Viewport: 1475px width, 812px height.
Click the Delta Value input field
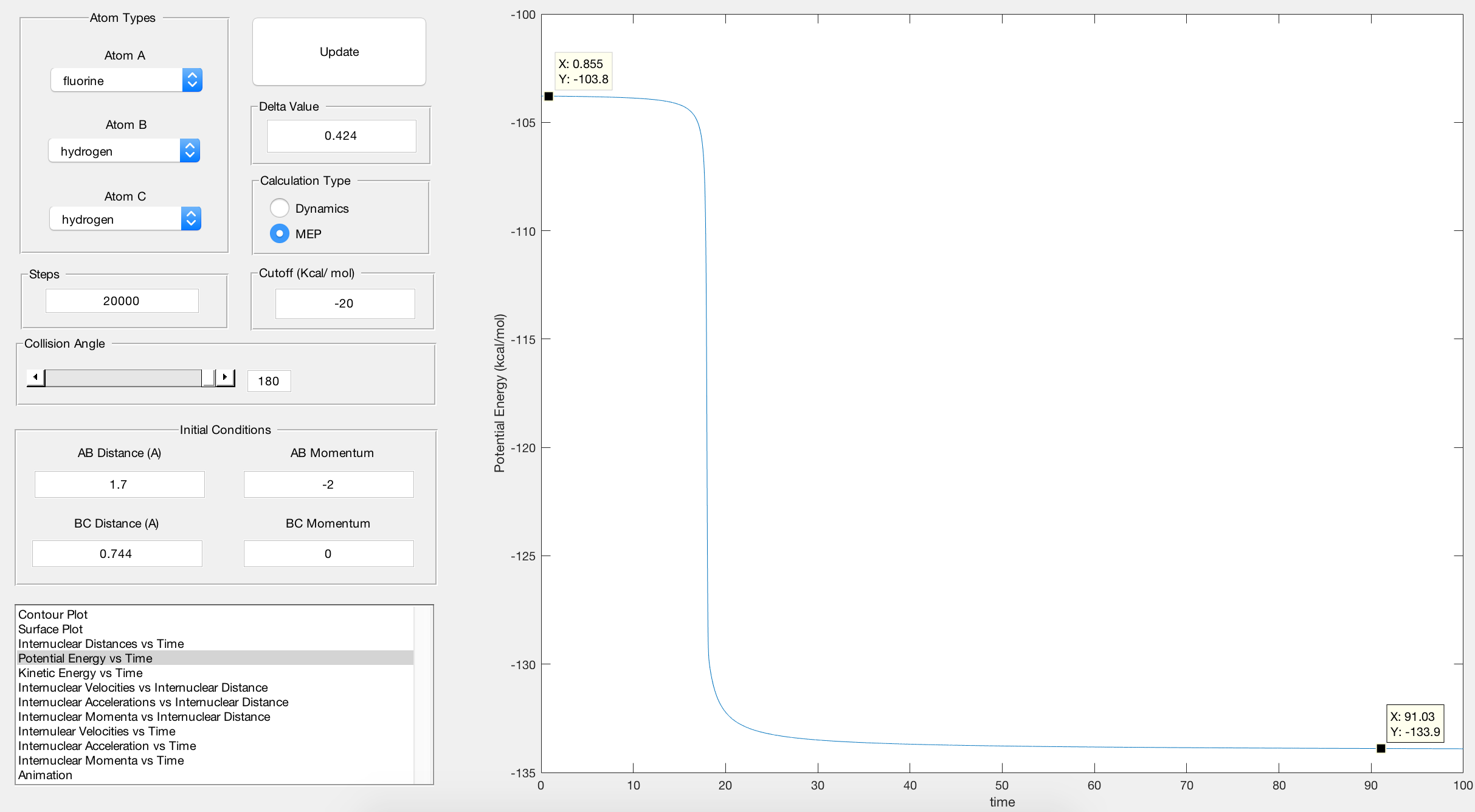pos(341,136)
